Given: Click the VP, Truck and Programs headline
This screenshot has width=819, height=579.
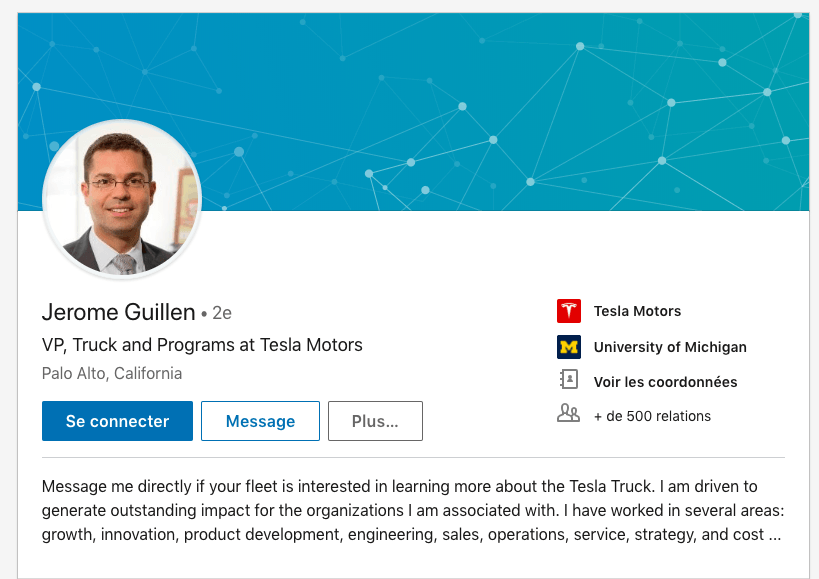Looking at the screenshot, I should pos(202,345).
